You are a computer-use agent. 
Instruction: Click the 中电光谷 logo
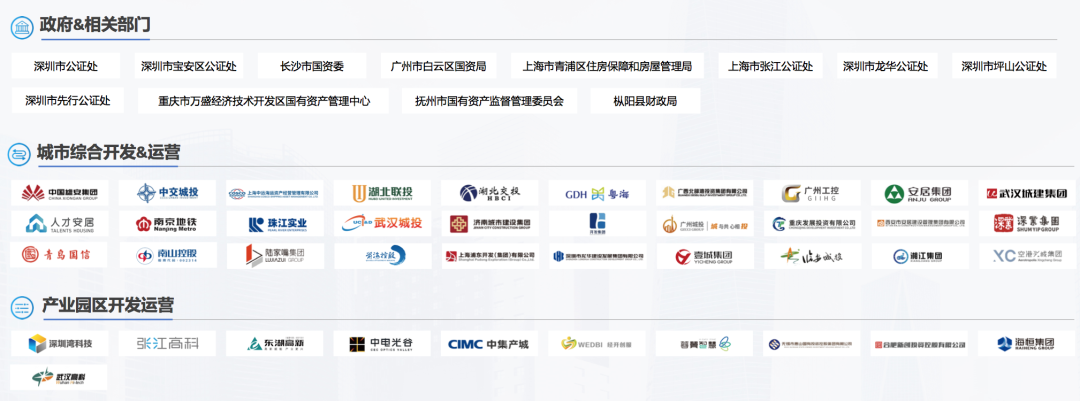[x=382, y=343]
